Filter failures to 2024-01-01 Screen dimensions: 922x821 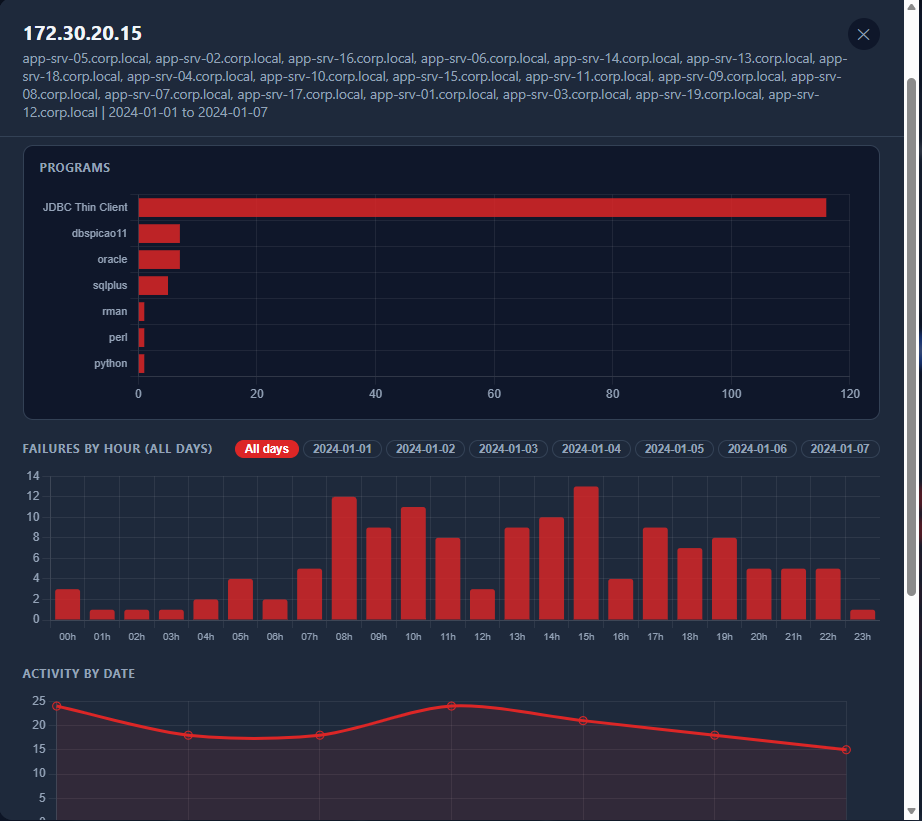(x=342, y=449)
